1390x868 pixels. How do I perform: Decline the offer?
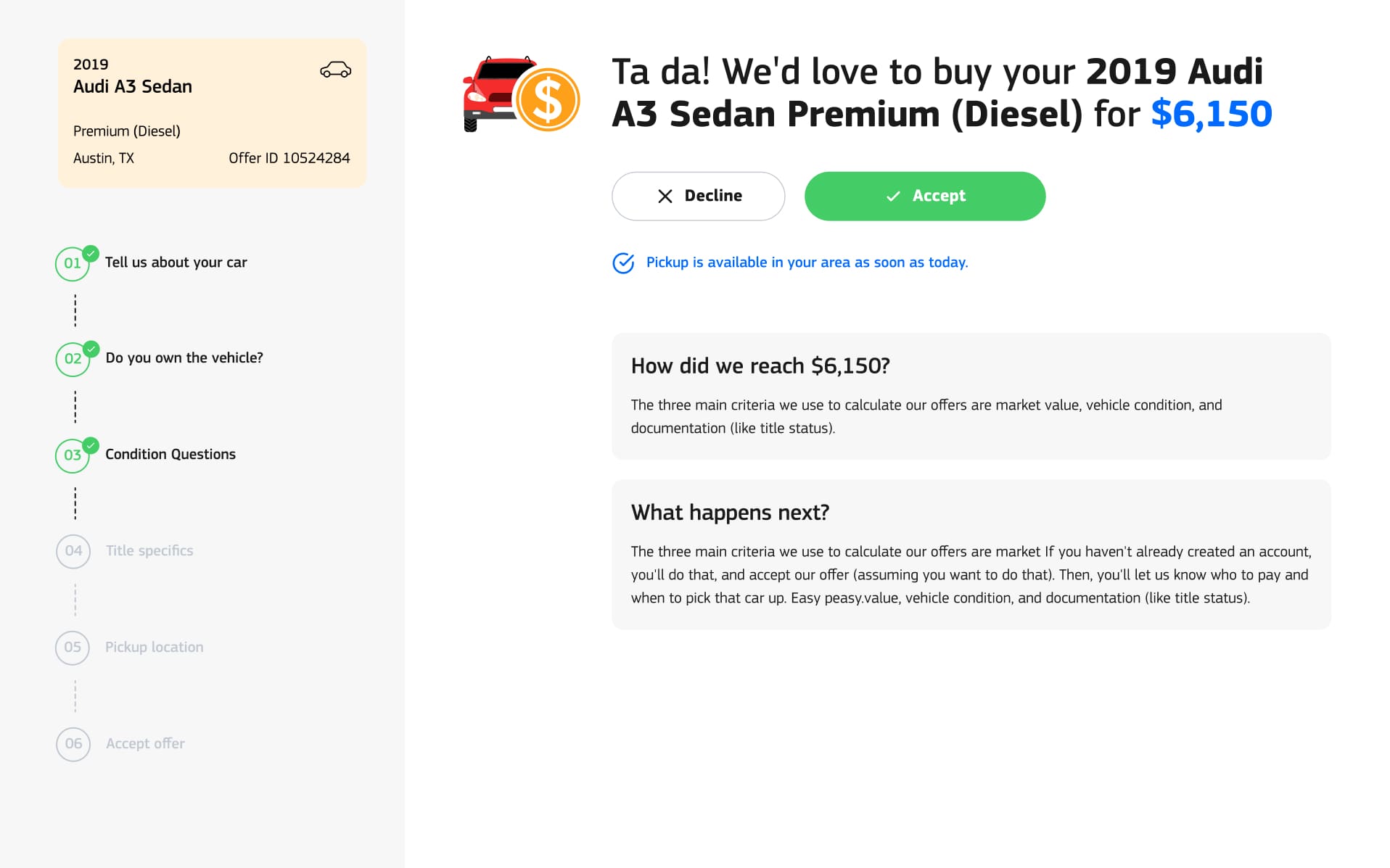click(698, 196)
